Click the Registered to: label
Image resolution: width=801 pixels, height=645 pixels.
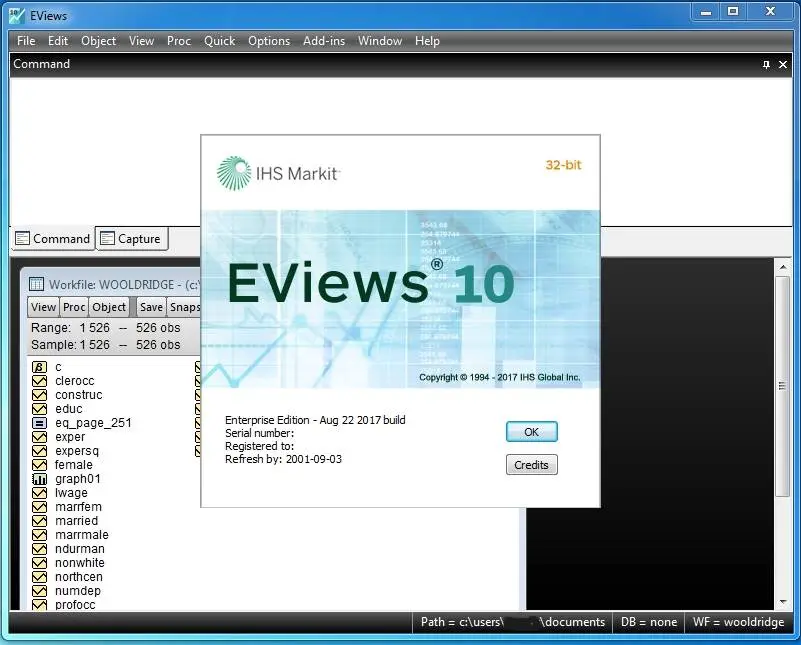(260, 446)
